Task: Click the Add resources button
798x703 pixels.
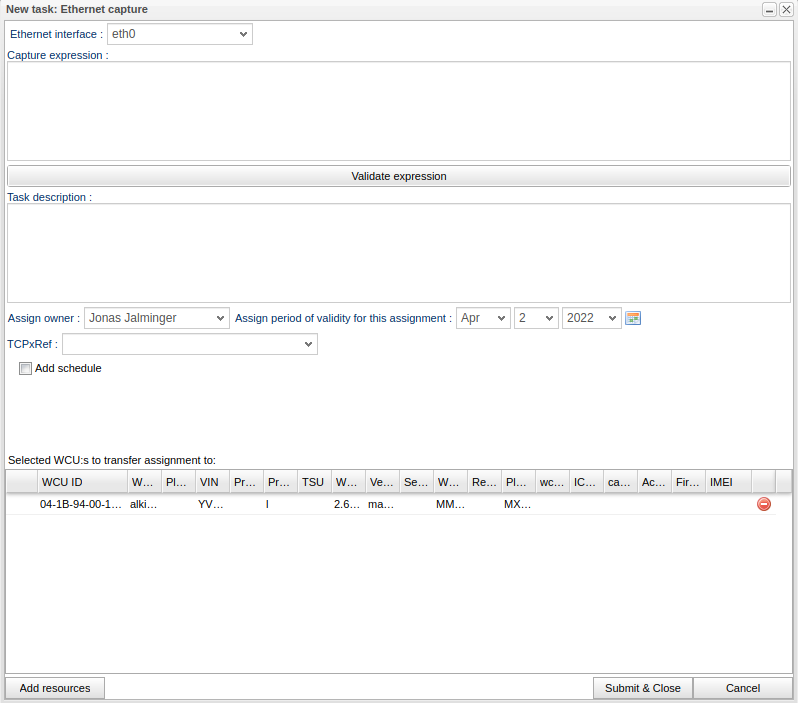Action: coord(55,688)
